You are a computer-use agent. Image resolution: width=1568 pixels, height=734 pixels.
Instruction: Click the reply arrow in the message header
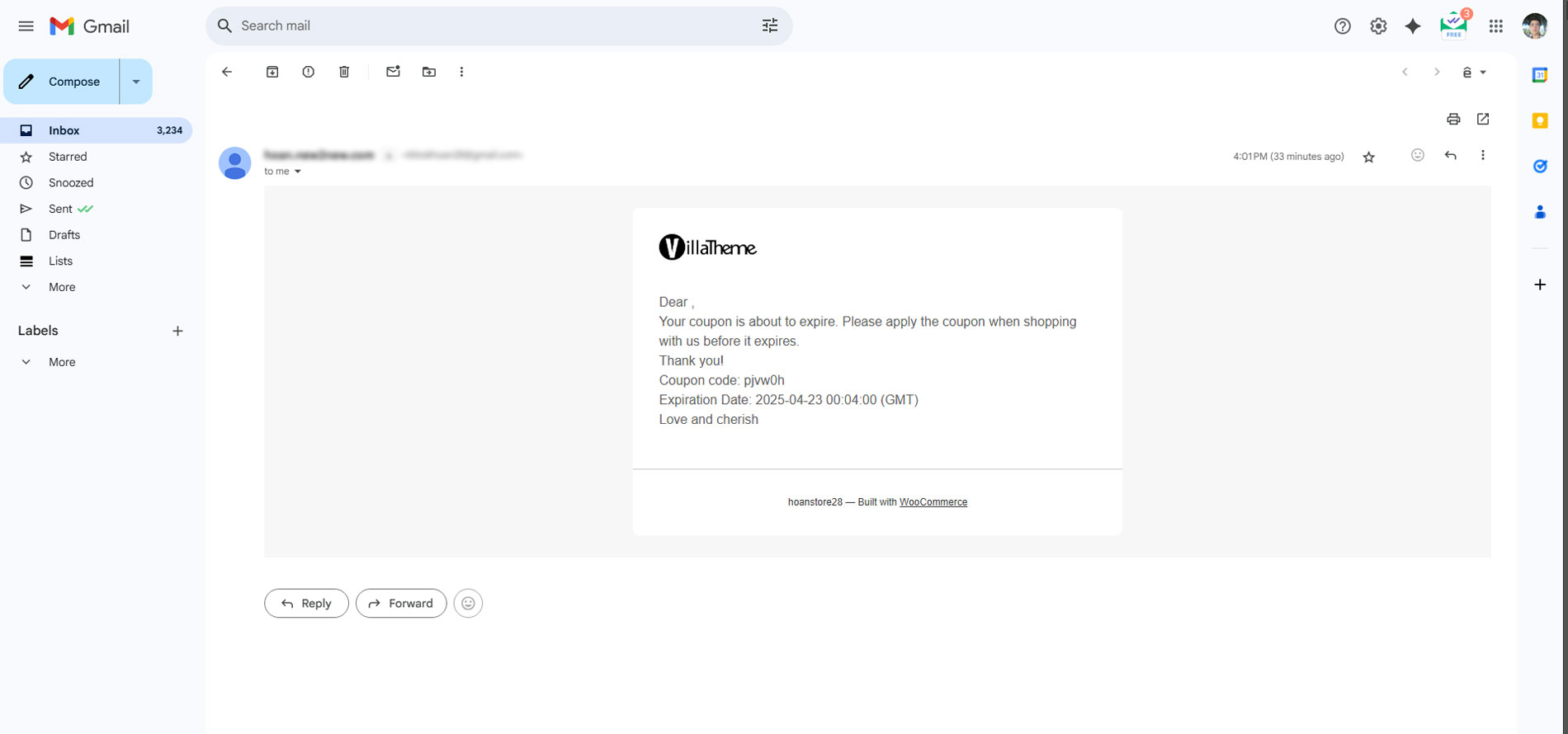tap(1450, 155)
